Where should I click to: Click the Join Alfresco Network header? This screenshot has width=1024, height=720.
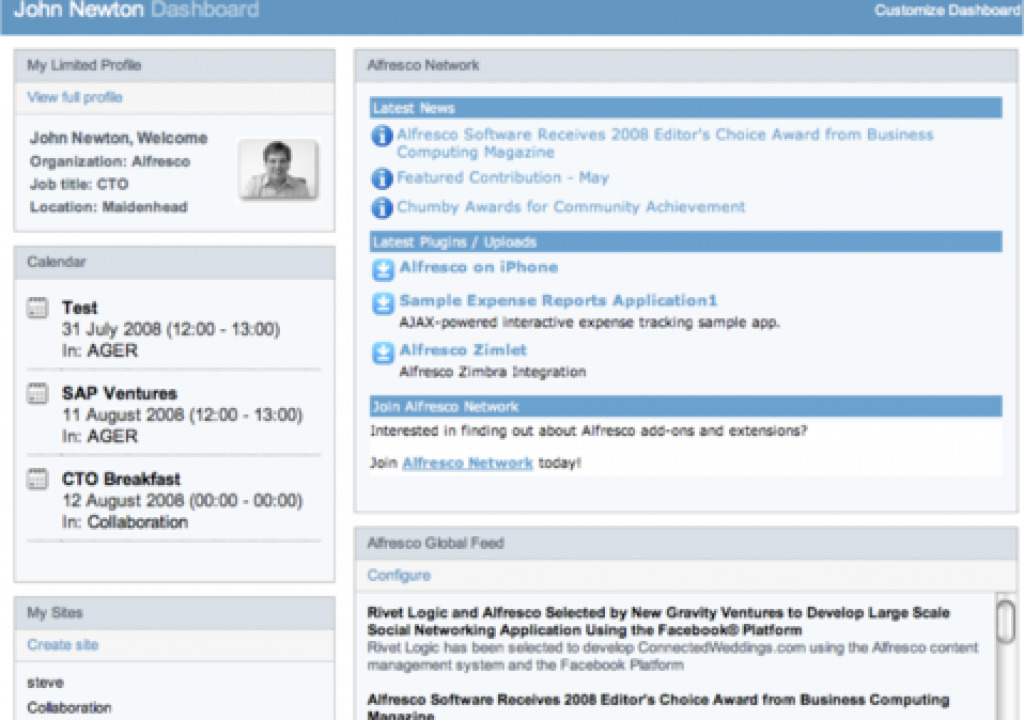pyautogui.click(x=686, y=406)
